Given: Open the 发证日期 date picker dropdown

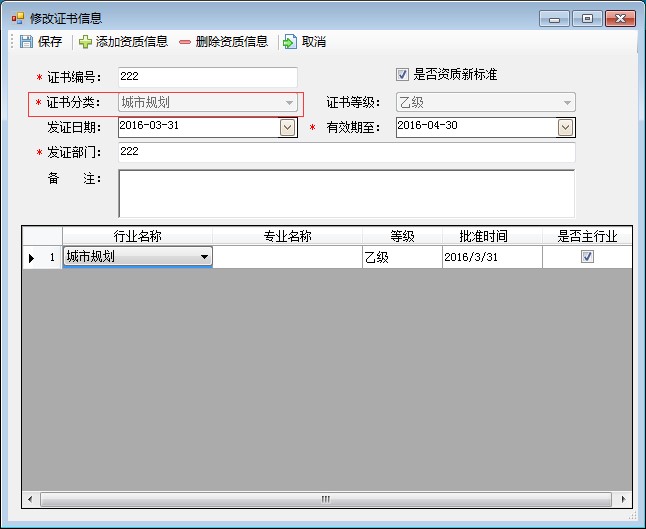Looking at the screenshot, I should tap(288, 127).
